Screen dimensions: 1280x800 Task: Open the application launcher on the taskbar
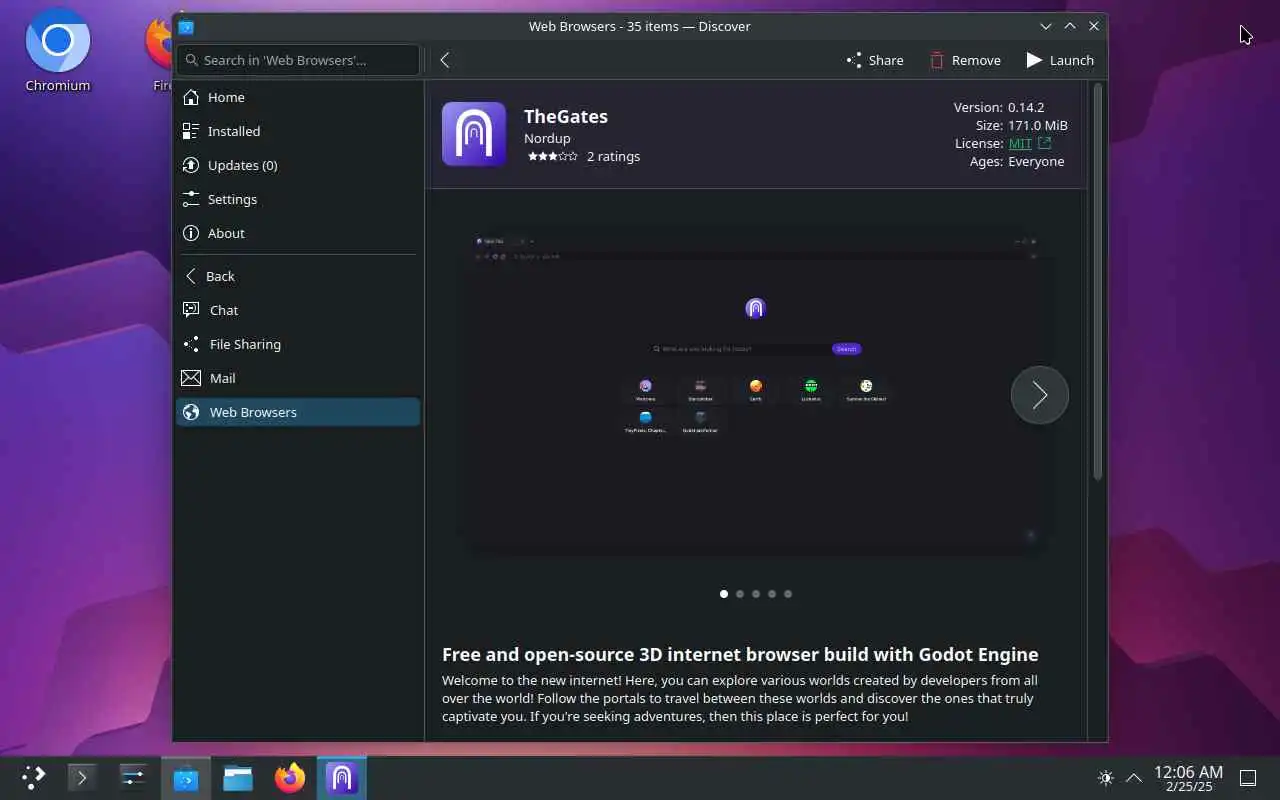[x=33, y=777]
